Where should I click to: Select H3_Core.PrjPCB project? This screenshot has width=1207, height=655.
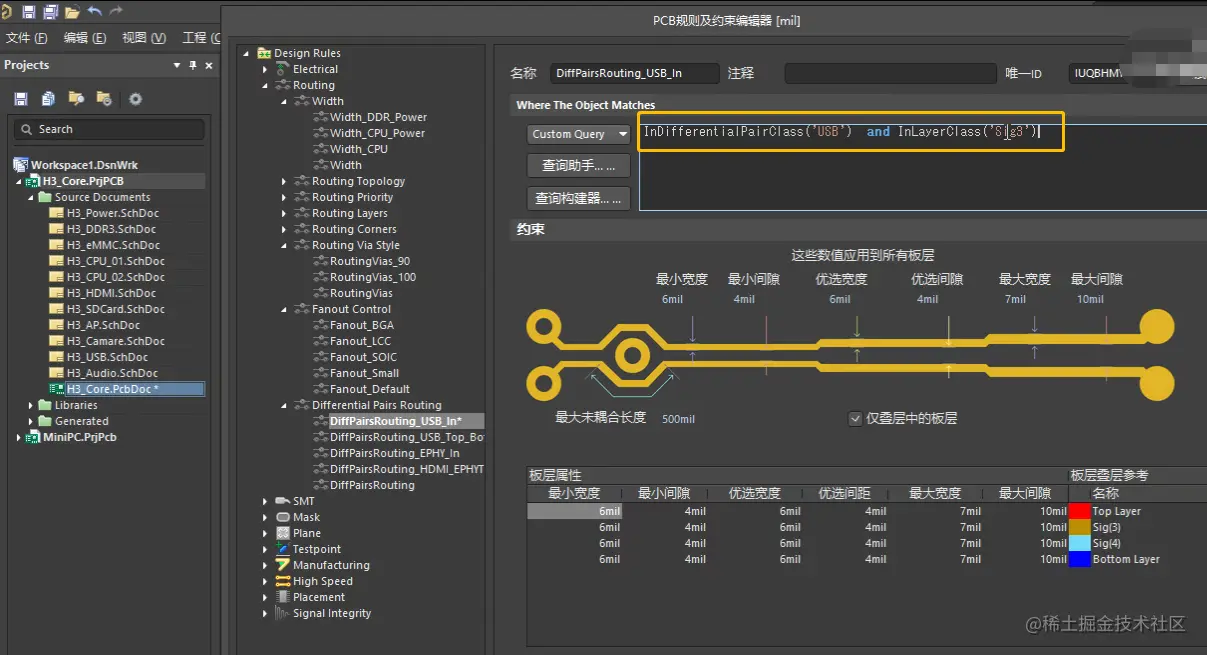(82, 181)
